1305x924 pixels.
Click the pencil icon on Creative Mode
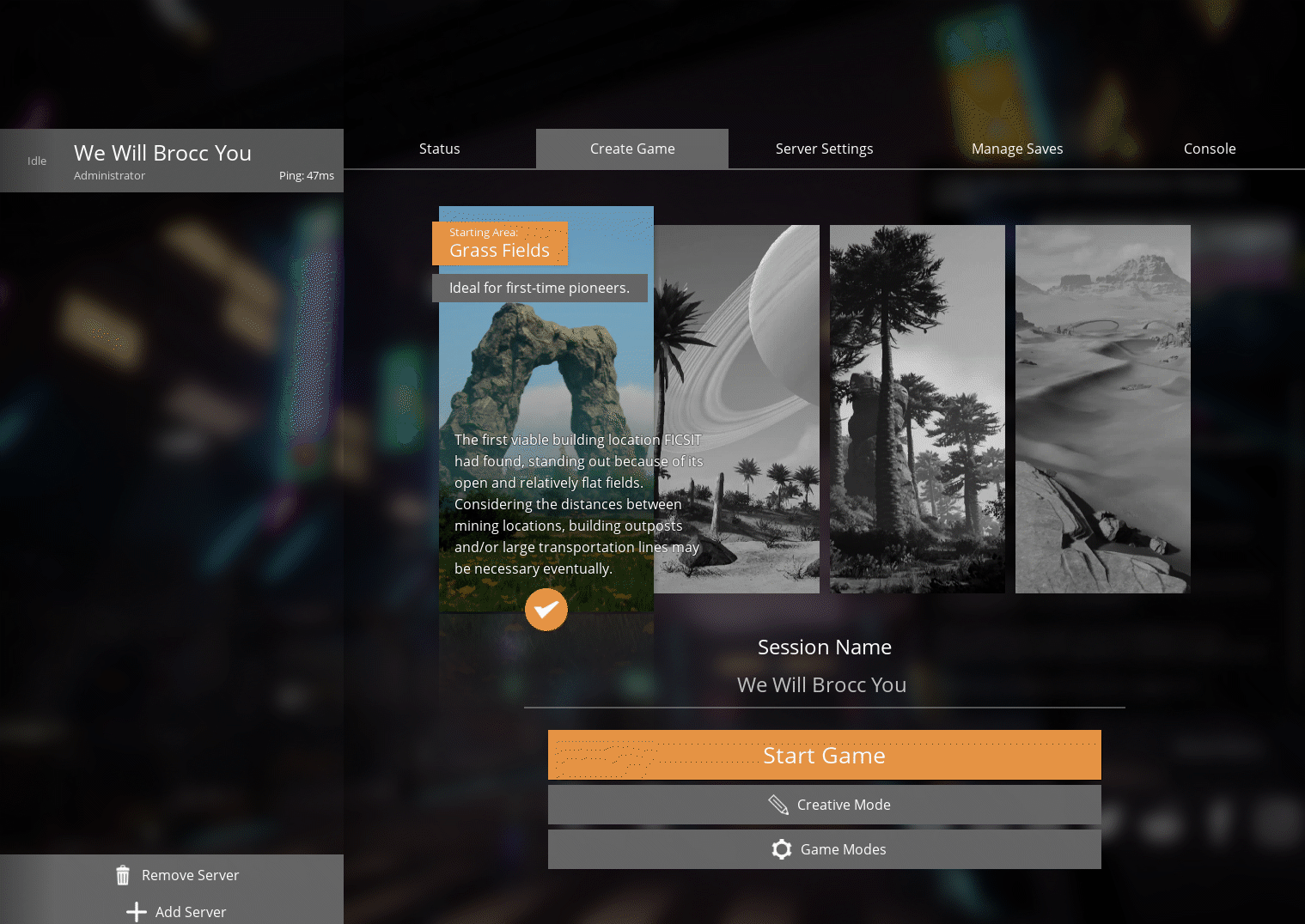click(778, 805)
